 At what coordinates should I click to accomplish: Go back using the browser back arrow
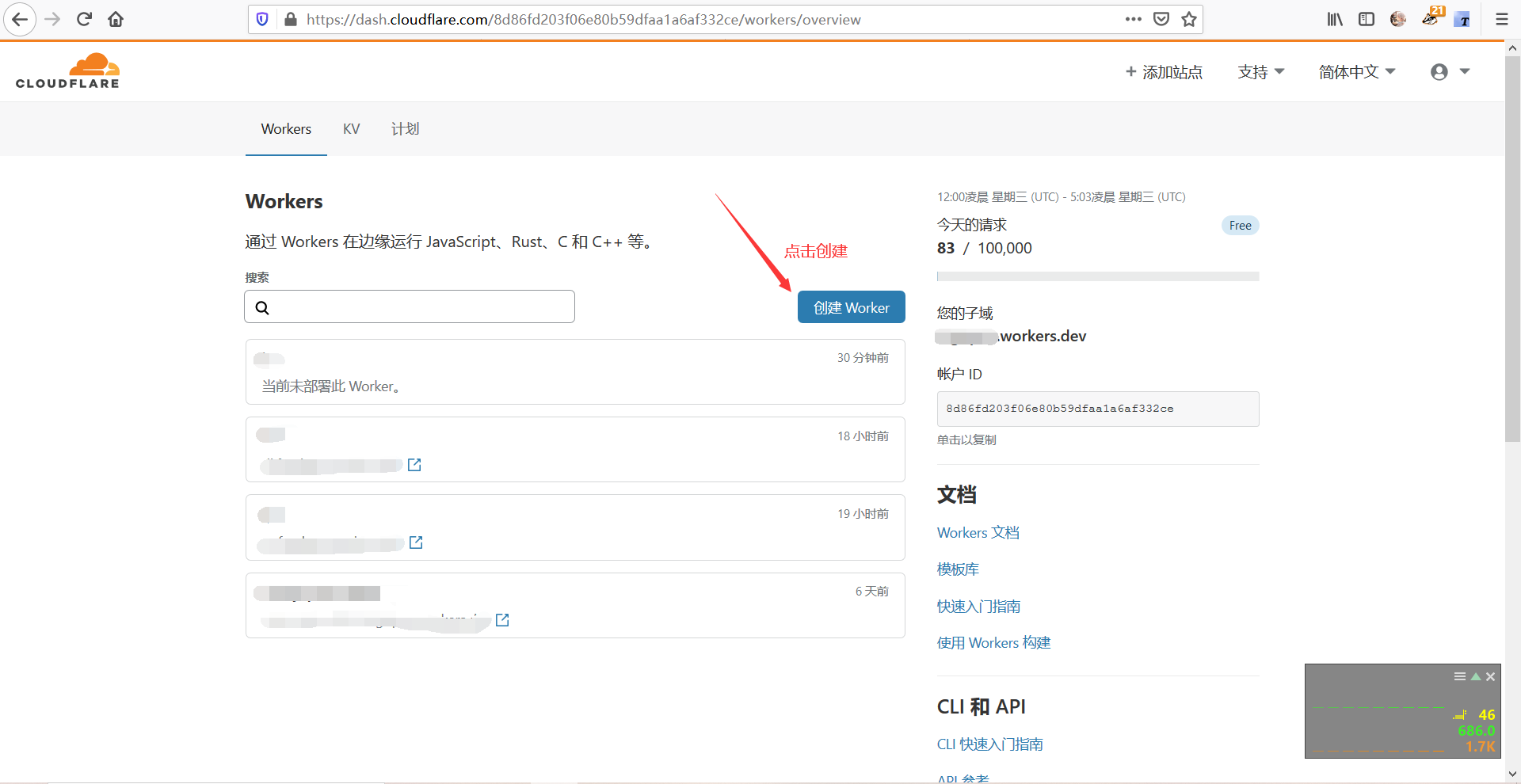[x=20, y=19]
